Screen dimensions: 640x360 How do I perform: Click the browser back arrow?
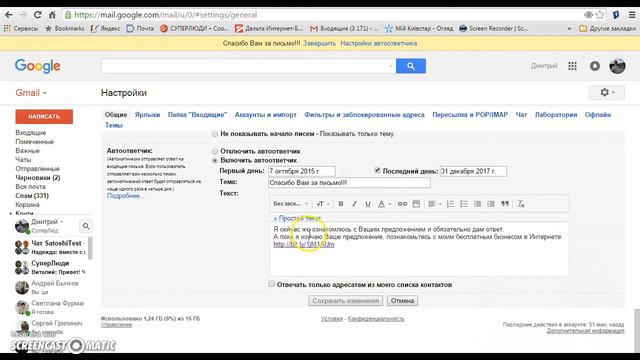pyautogui.click(x=9, y=15)
